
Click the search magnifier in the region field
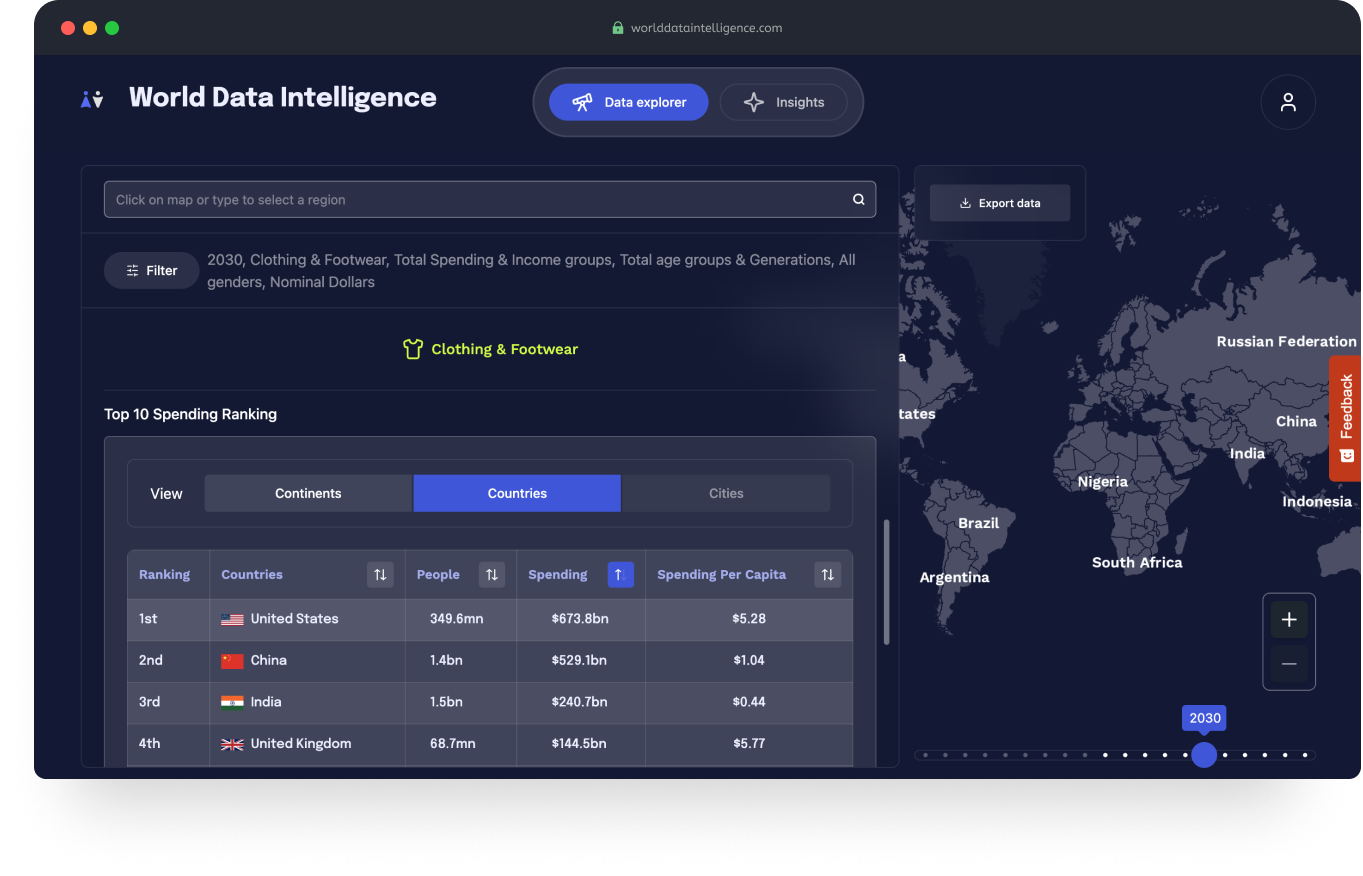(x=858, y=199)
